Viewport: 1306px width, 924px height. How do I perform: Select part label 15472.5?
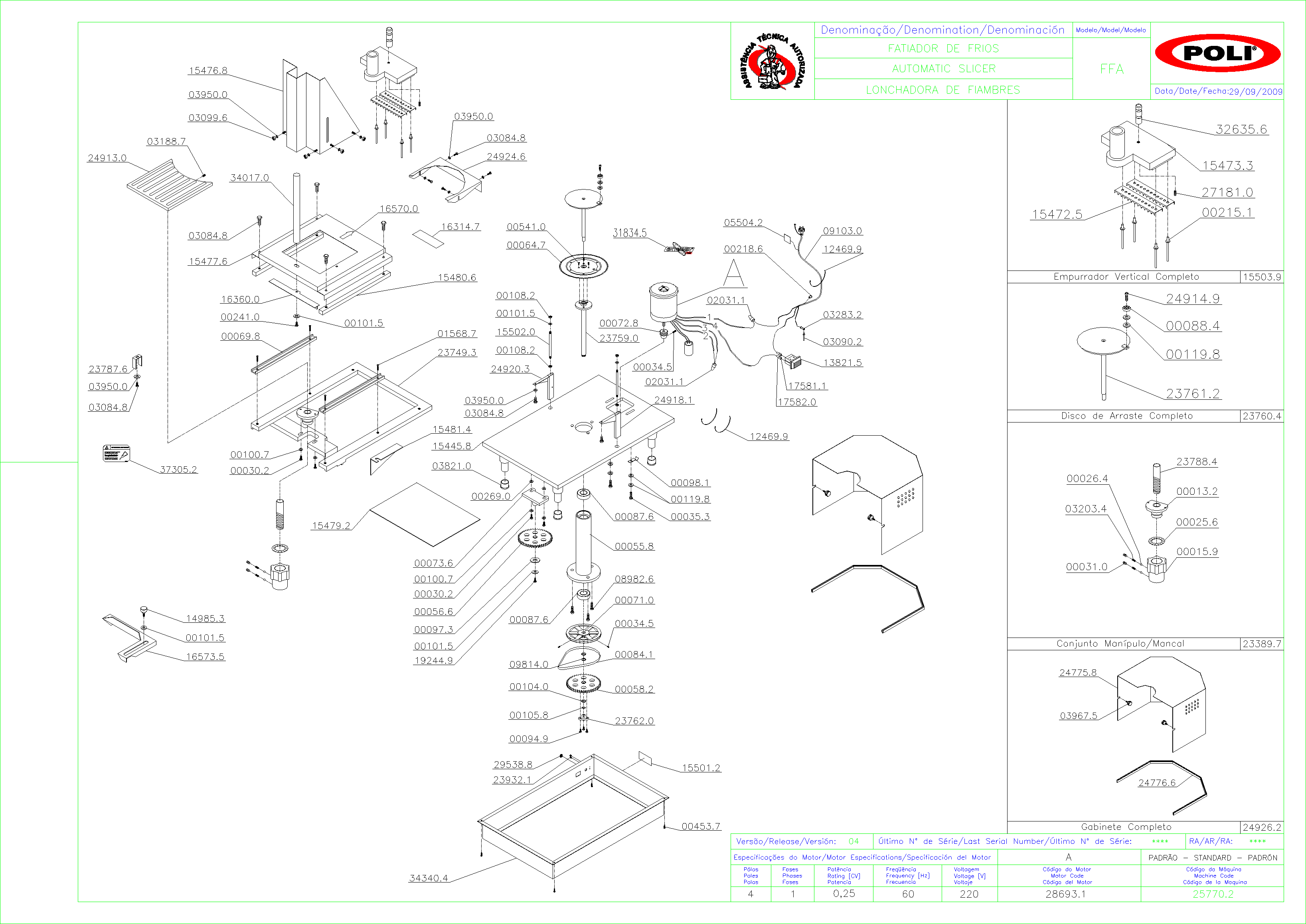click(x=1057, y=215)
